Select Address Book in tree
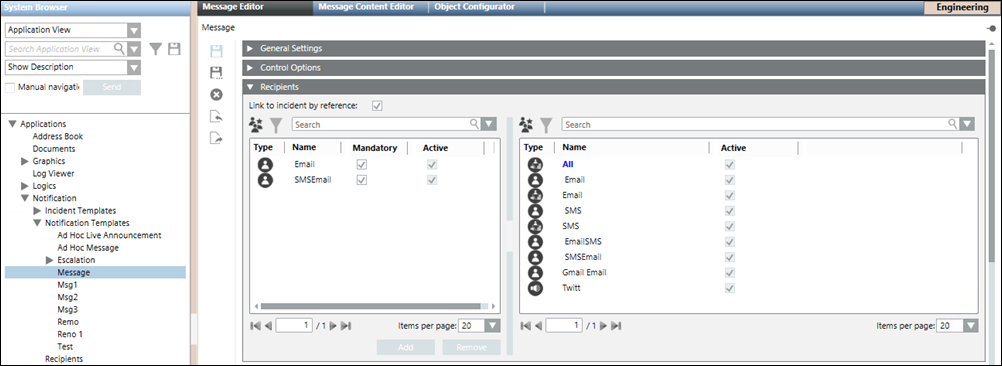1002x366 pixels. point(58,137)
